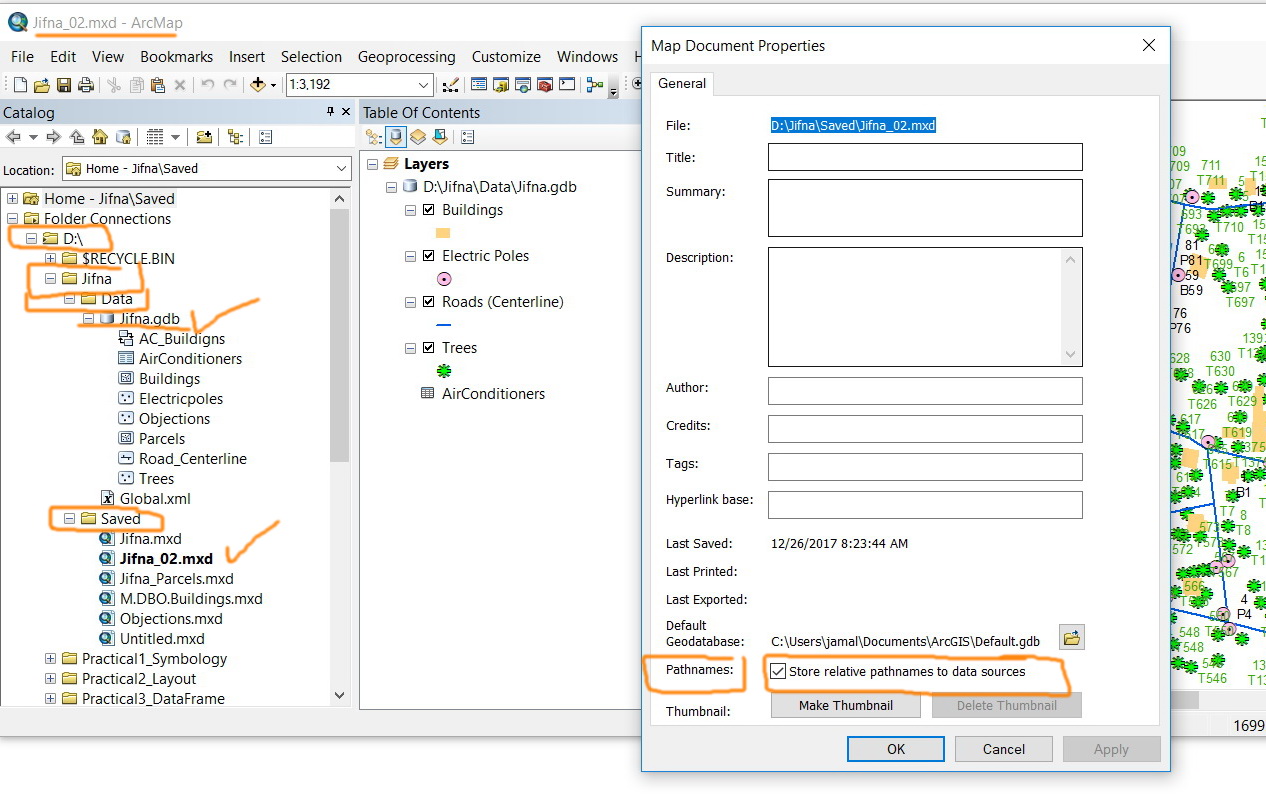
Task: Click the Print toolbar icon
Action: click(85, 85)
